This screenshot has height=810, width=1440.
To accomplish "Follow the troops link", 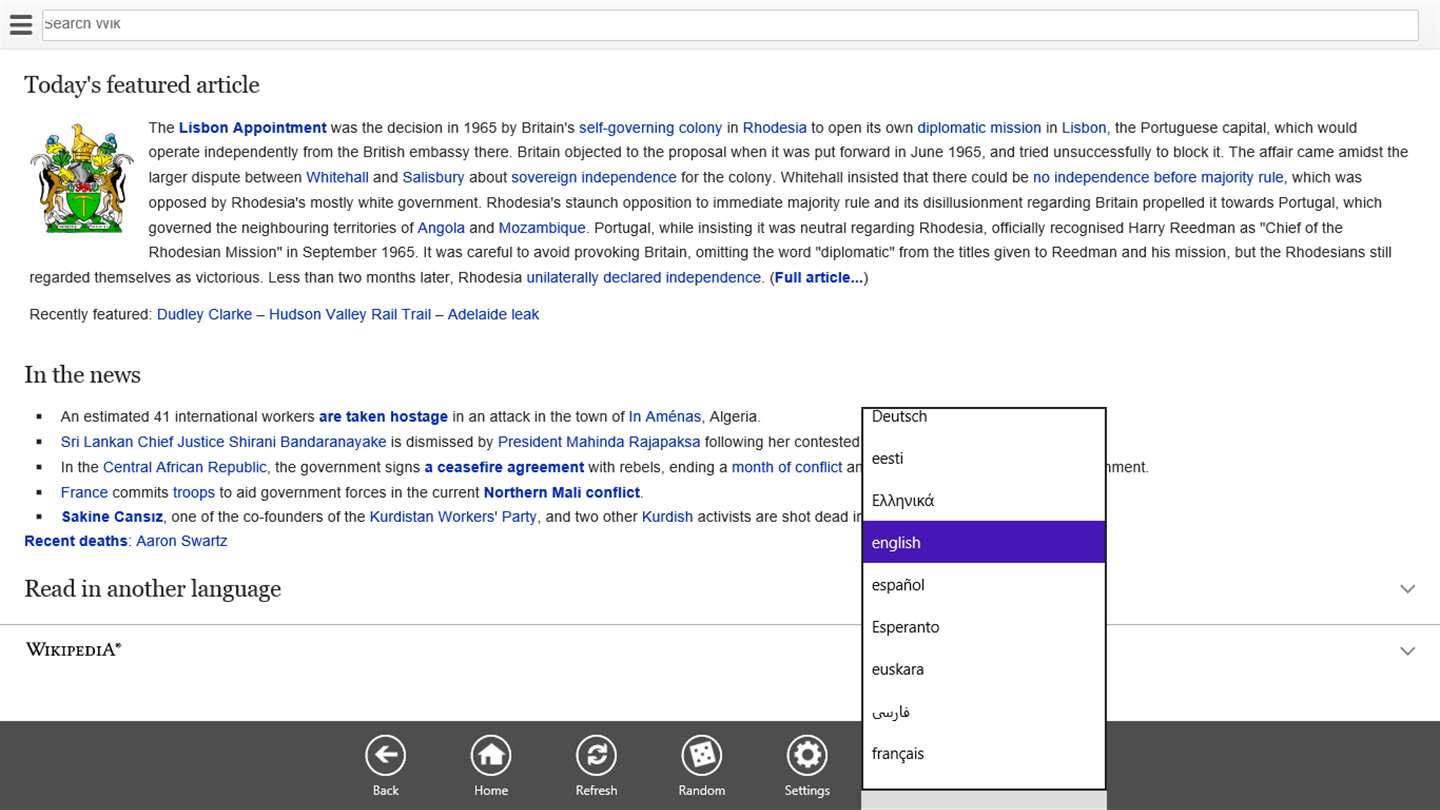I will pos(194,492).
